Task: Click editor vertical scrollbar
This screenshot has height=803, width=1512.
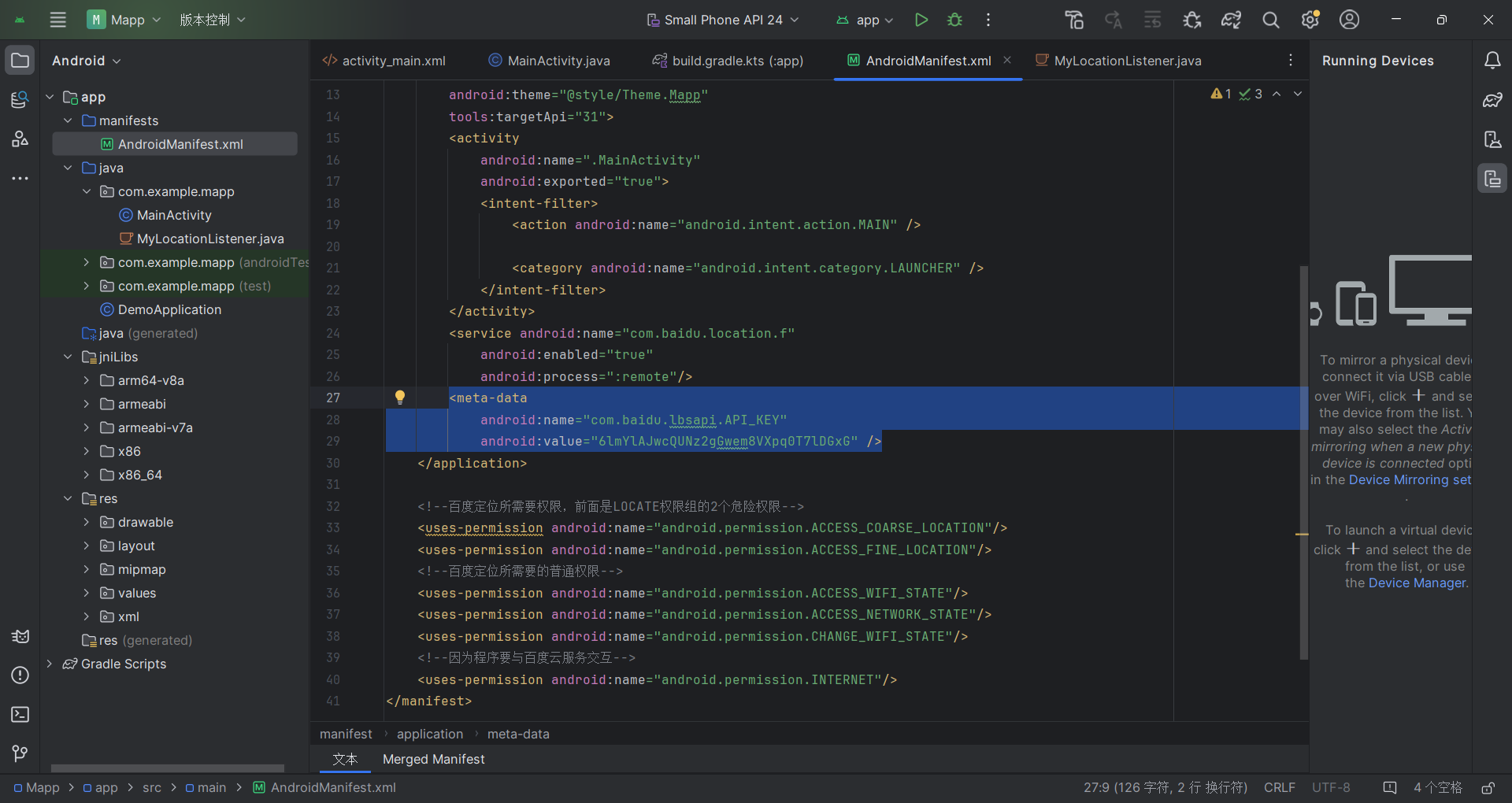Action: click(1303, 463)
